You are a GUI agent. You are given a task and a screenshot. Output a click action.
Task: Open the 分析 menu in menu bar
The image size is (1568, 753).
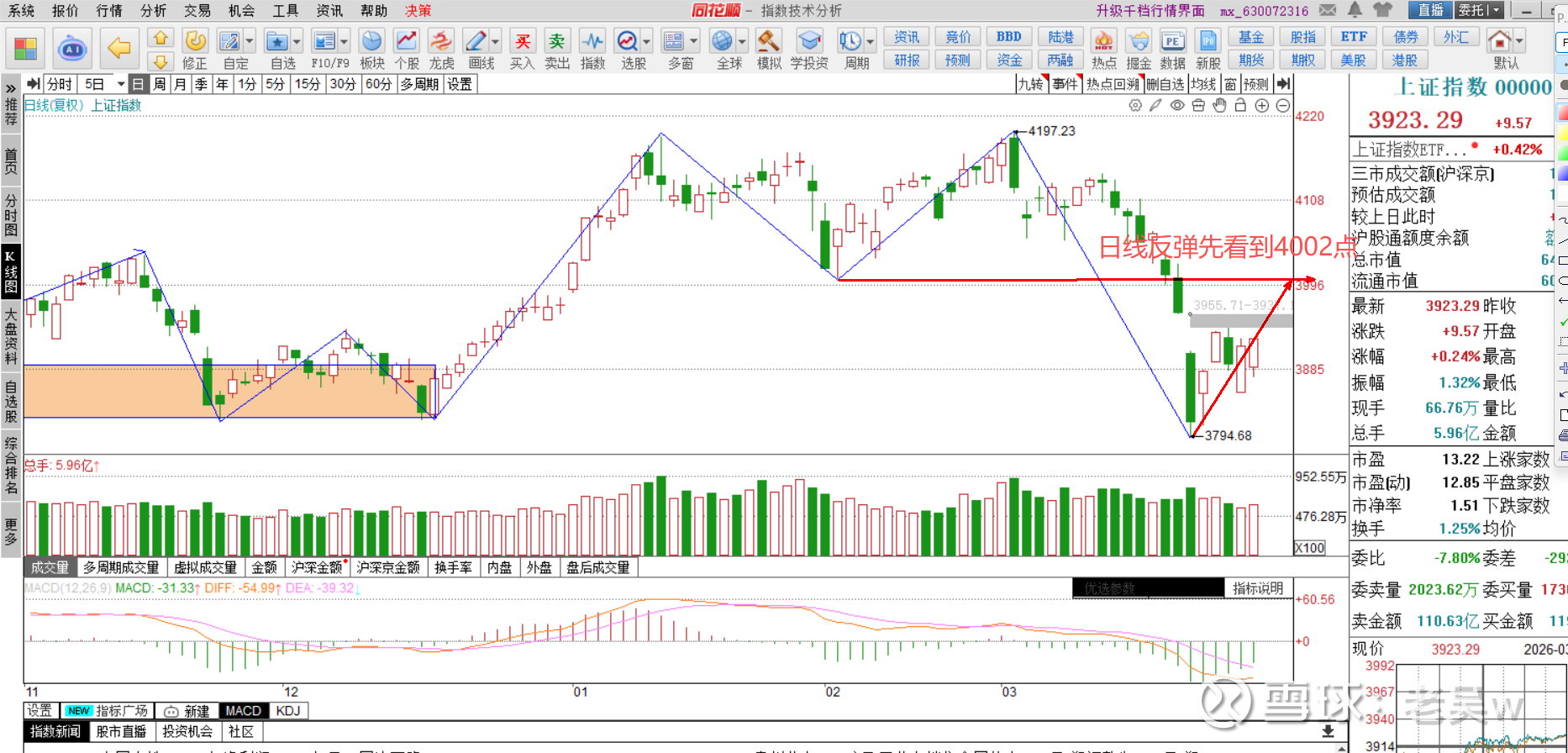click(153, 10)
